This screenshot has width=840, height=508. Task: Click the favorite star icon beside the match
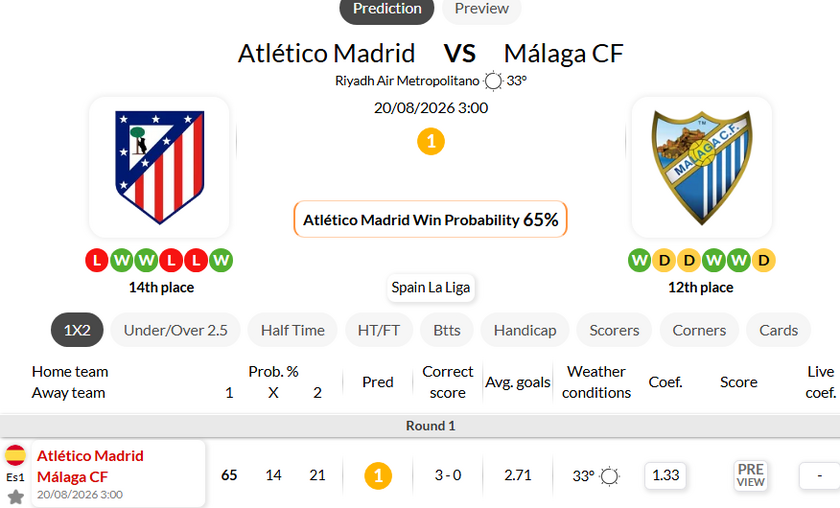pos(16,497)
